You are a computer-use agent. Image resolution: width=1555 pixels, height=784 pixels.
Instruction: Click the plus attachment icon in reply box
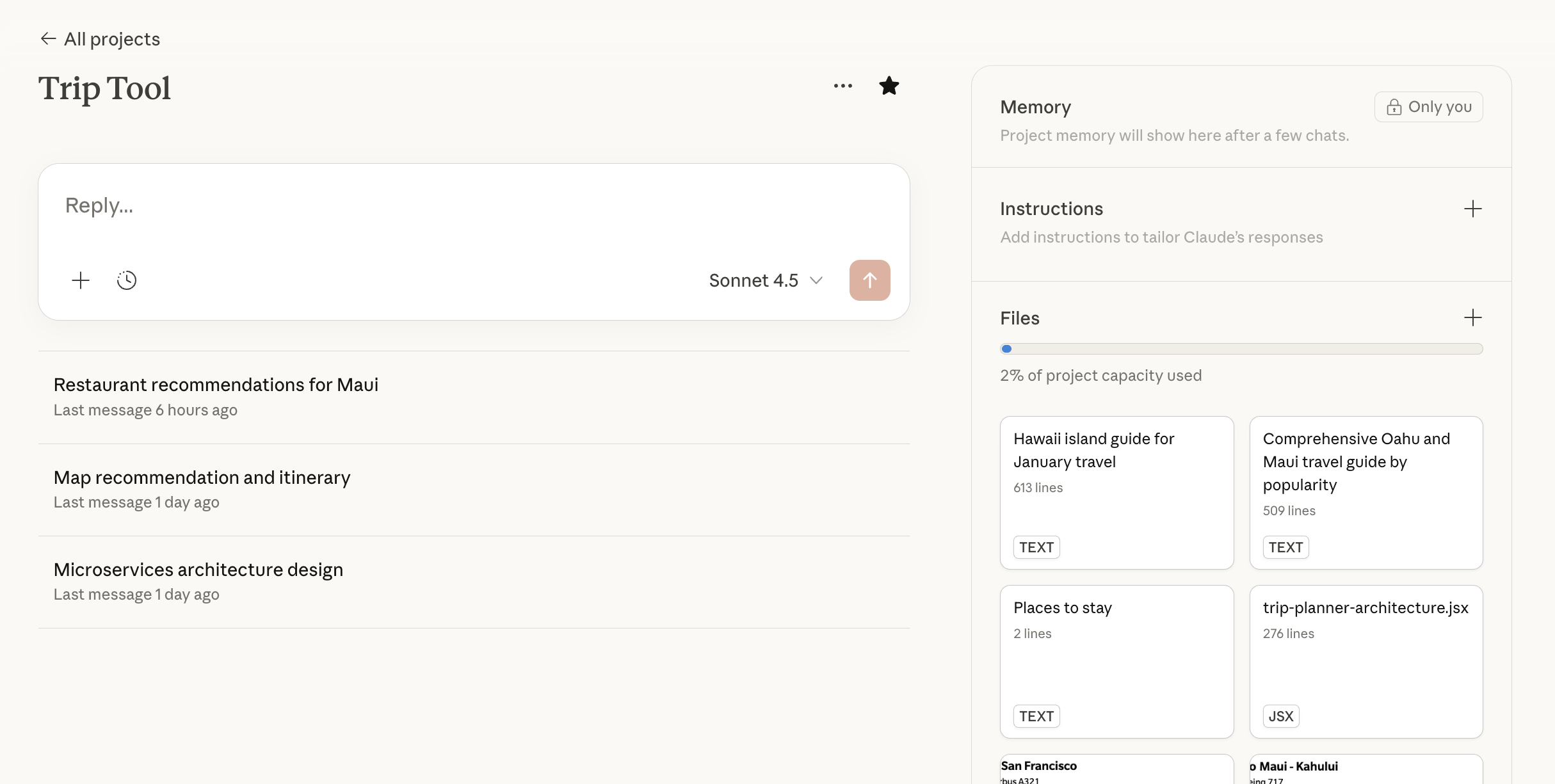point(81,280)
